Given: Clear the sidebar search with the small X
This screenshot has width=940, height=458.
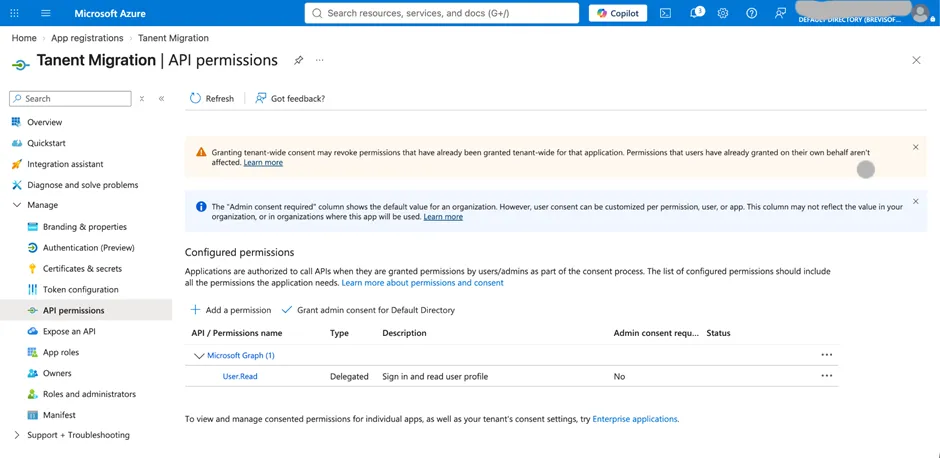Looking at the screenshot, I should (142, 99).
